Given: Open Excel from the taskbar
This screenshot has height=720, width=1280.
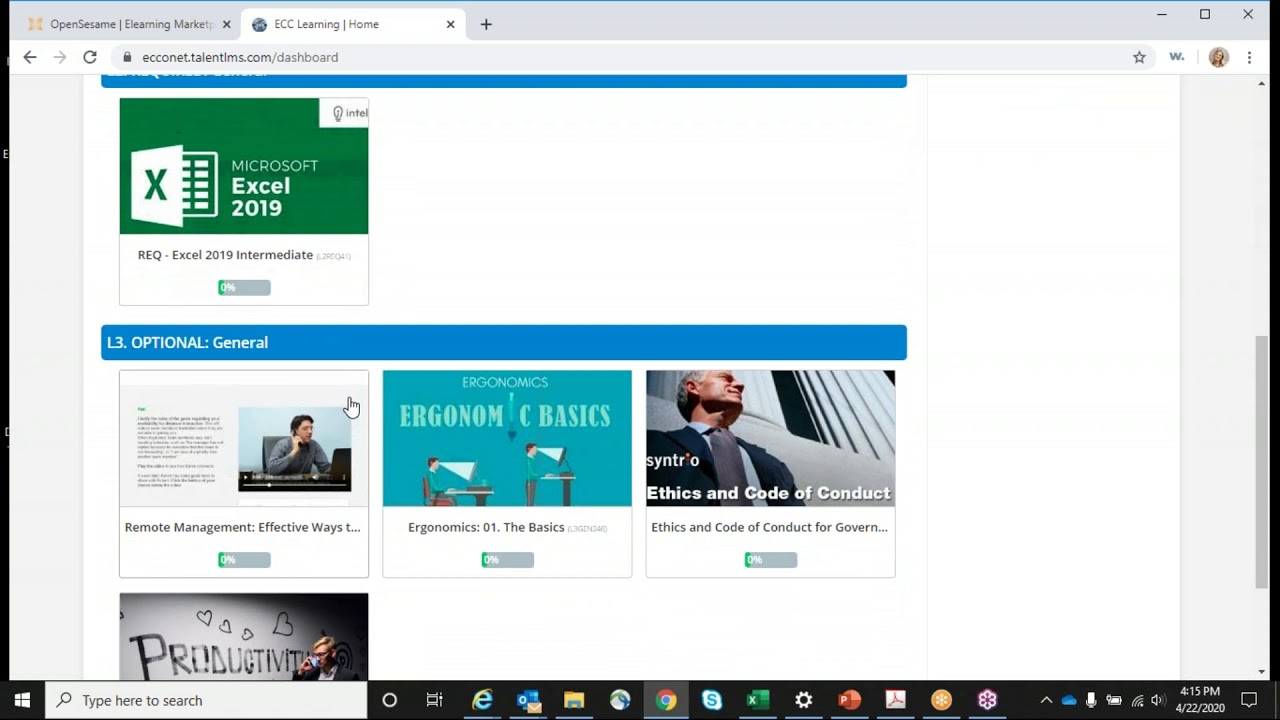Looking at the screenshot, I should click(758, 700).
